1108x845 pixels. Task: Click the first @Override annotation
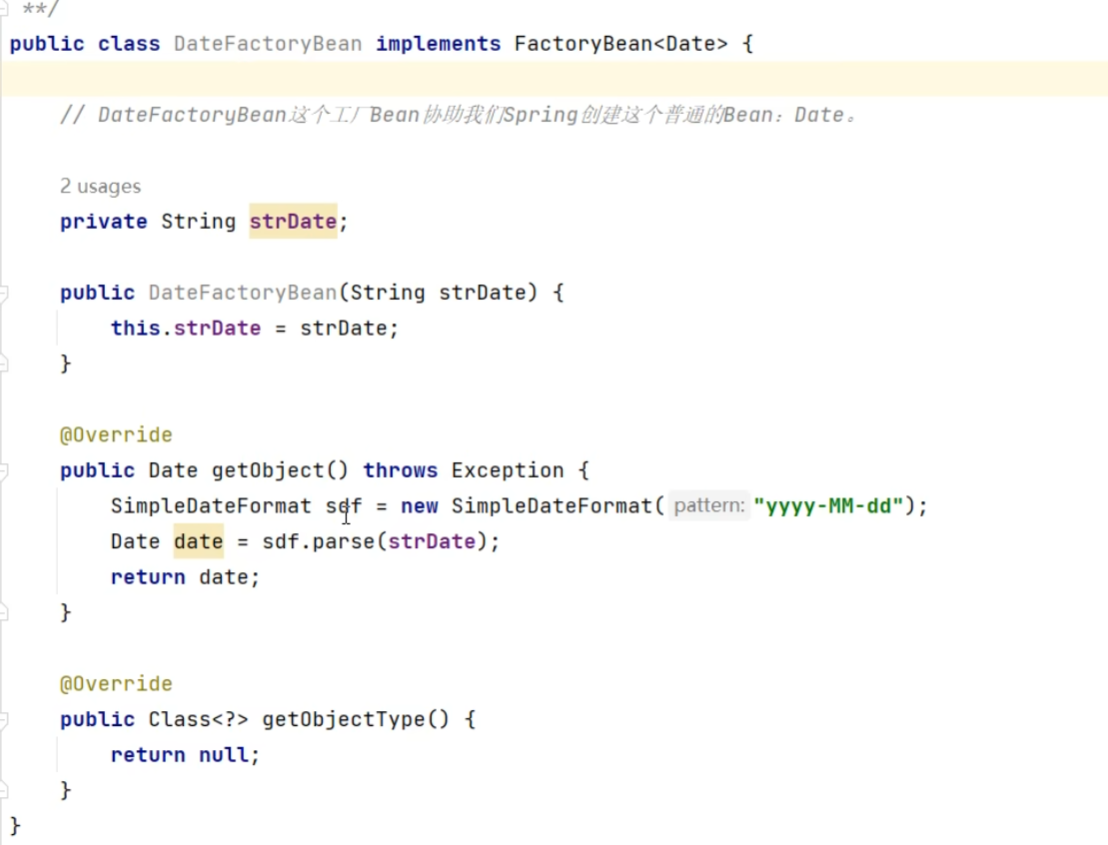116,435
